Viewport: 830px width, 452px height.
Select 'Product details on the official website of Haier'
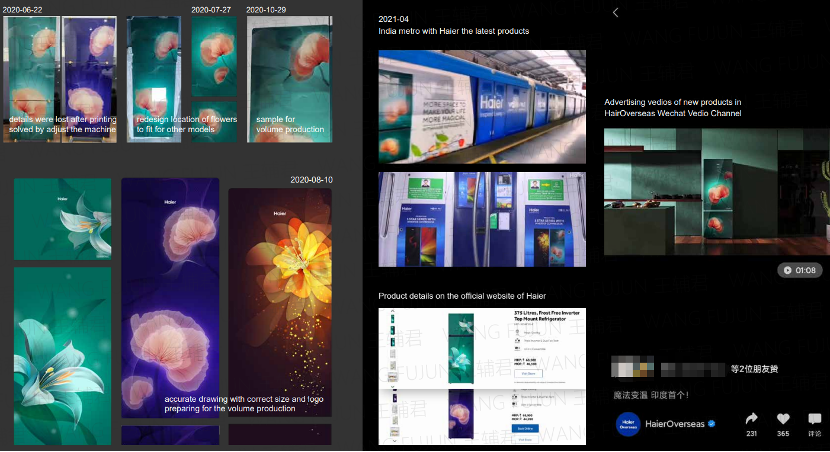point(462,296)
